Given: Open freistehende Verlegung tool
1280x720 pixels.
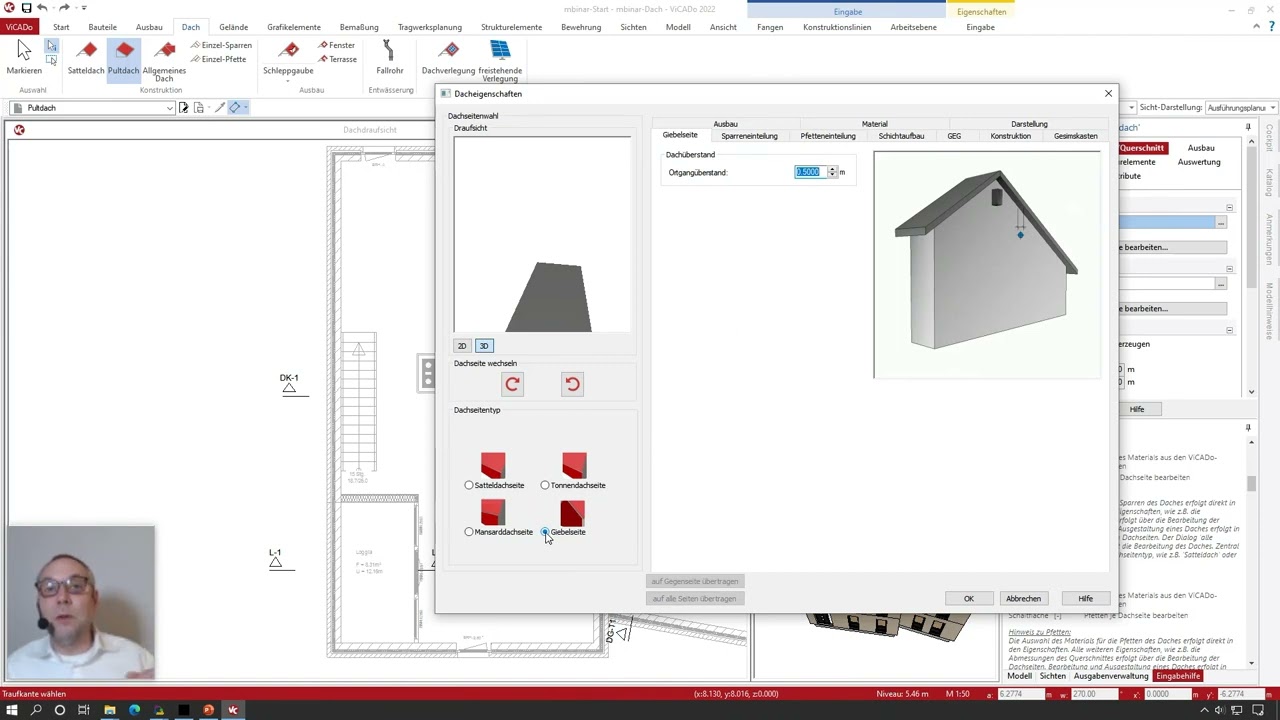Looking at the screenshot, I should [x=500, y=61].
